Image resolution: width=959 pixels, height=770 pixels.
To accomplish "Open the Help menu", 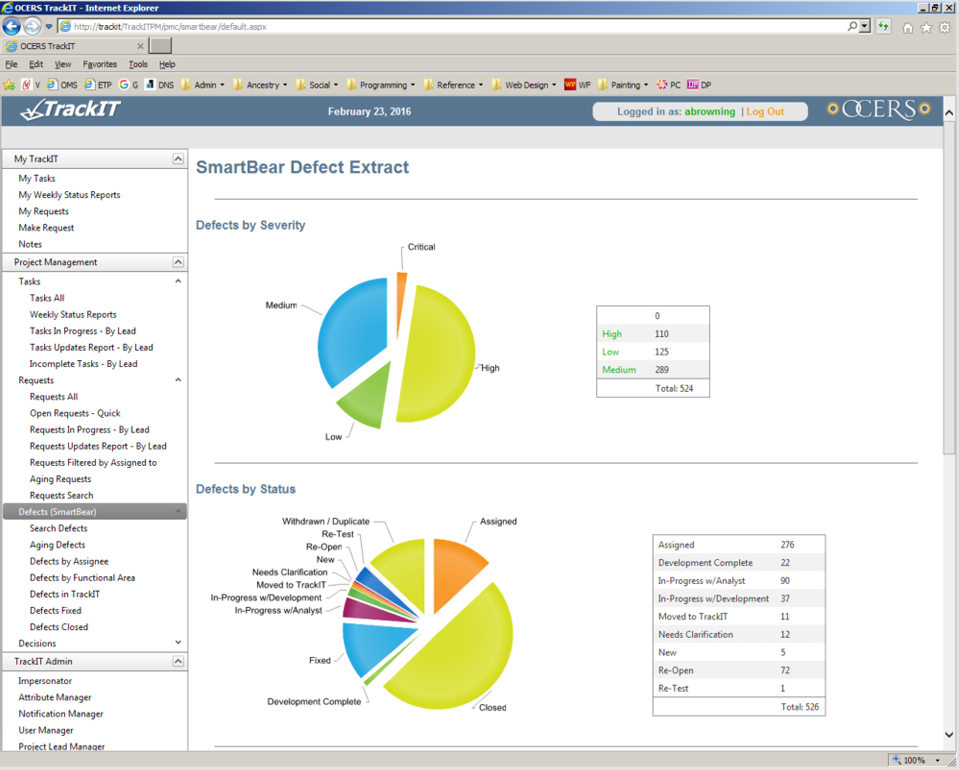I will click(x=167, y=64).
